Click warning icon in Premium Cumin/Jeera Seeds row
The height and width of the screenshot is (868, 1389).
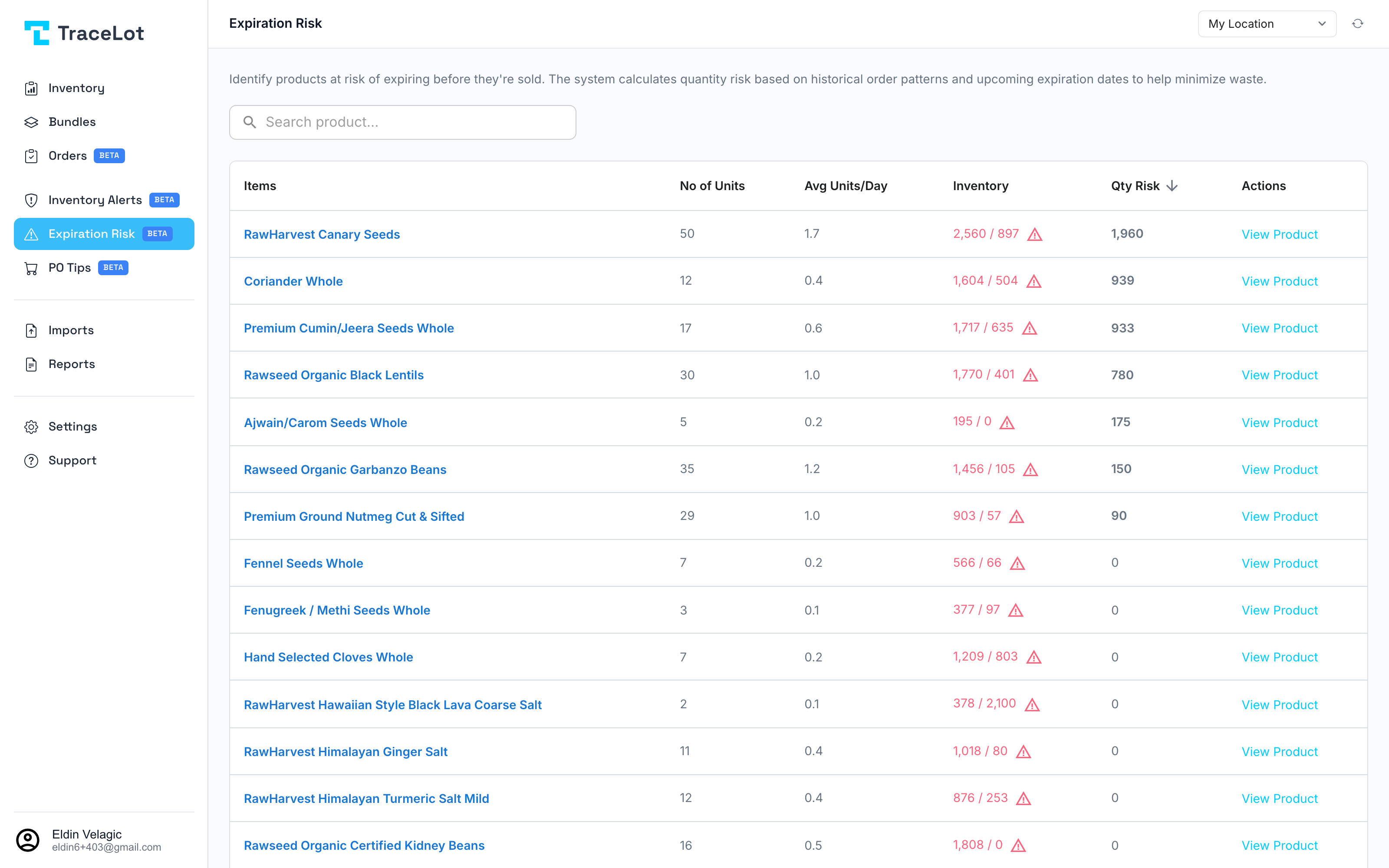(1030, 329)
